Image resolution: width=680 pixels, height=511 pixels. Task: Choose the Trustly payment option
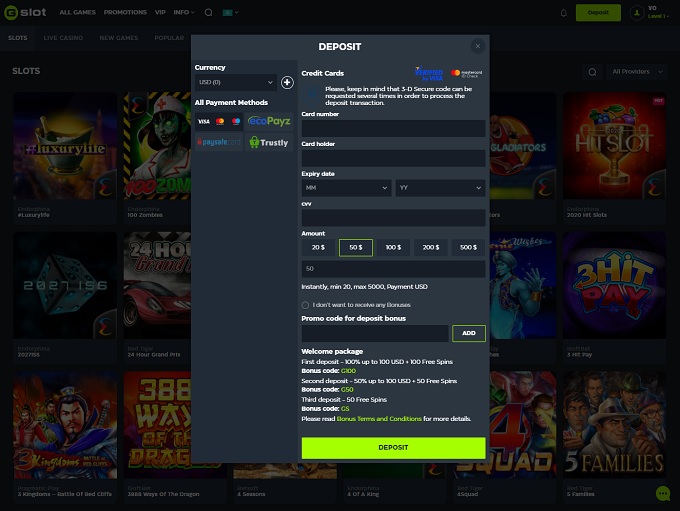(x=268, y=142)
